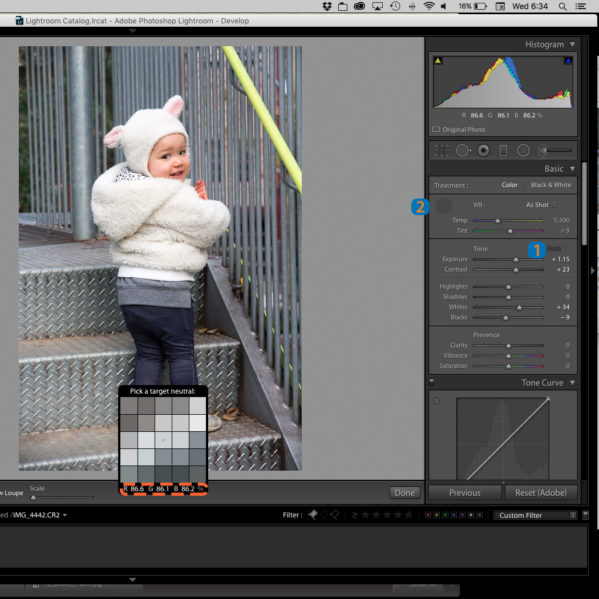Toggle the Tone Curve panel on/off switch

[x=432, y=381]
